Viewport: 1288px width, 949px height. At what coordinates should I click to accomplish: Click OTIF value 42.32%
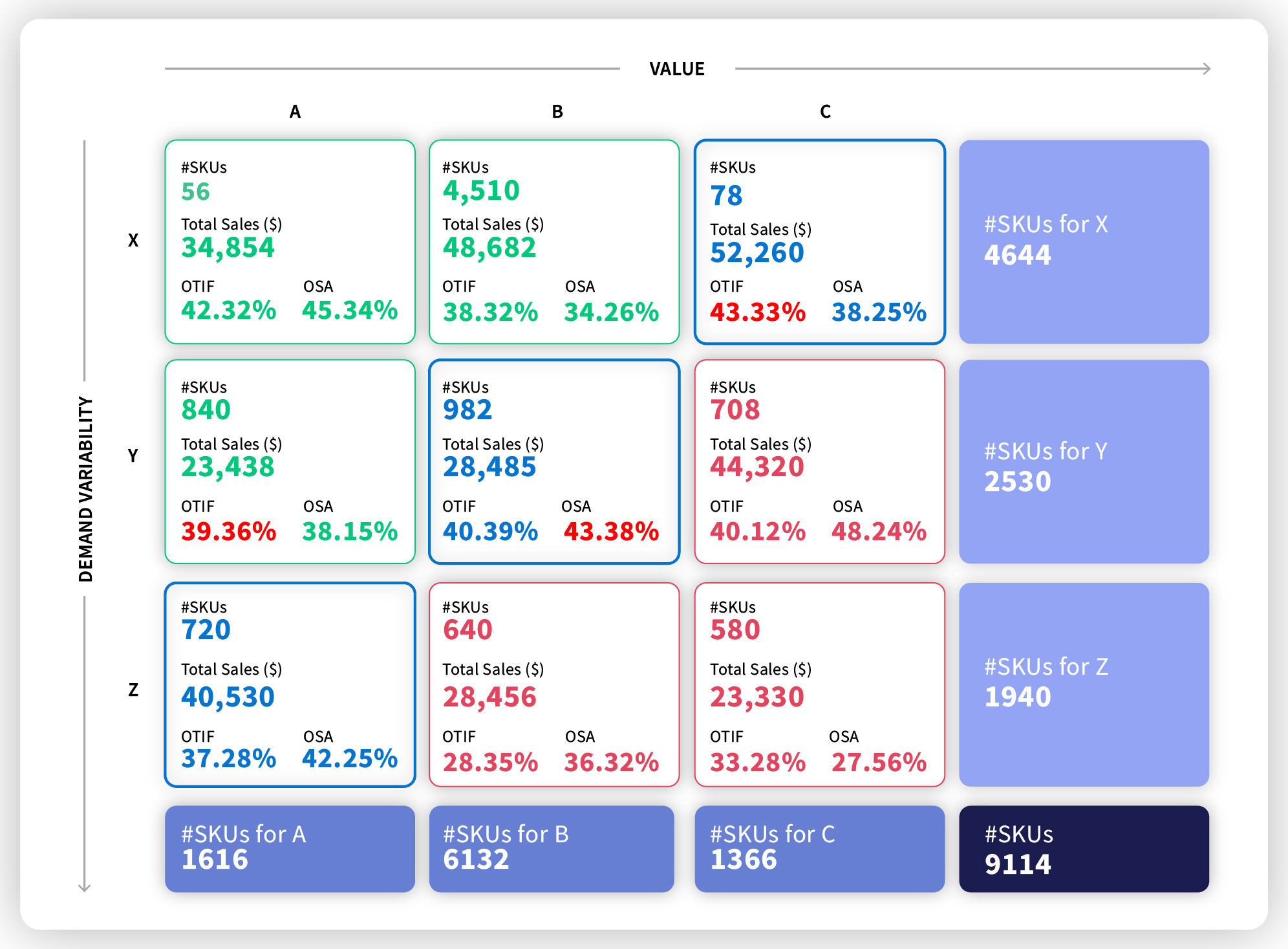click(x=229, y=311)
